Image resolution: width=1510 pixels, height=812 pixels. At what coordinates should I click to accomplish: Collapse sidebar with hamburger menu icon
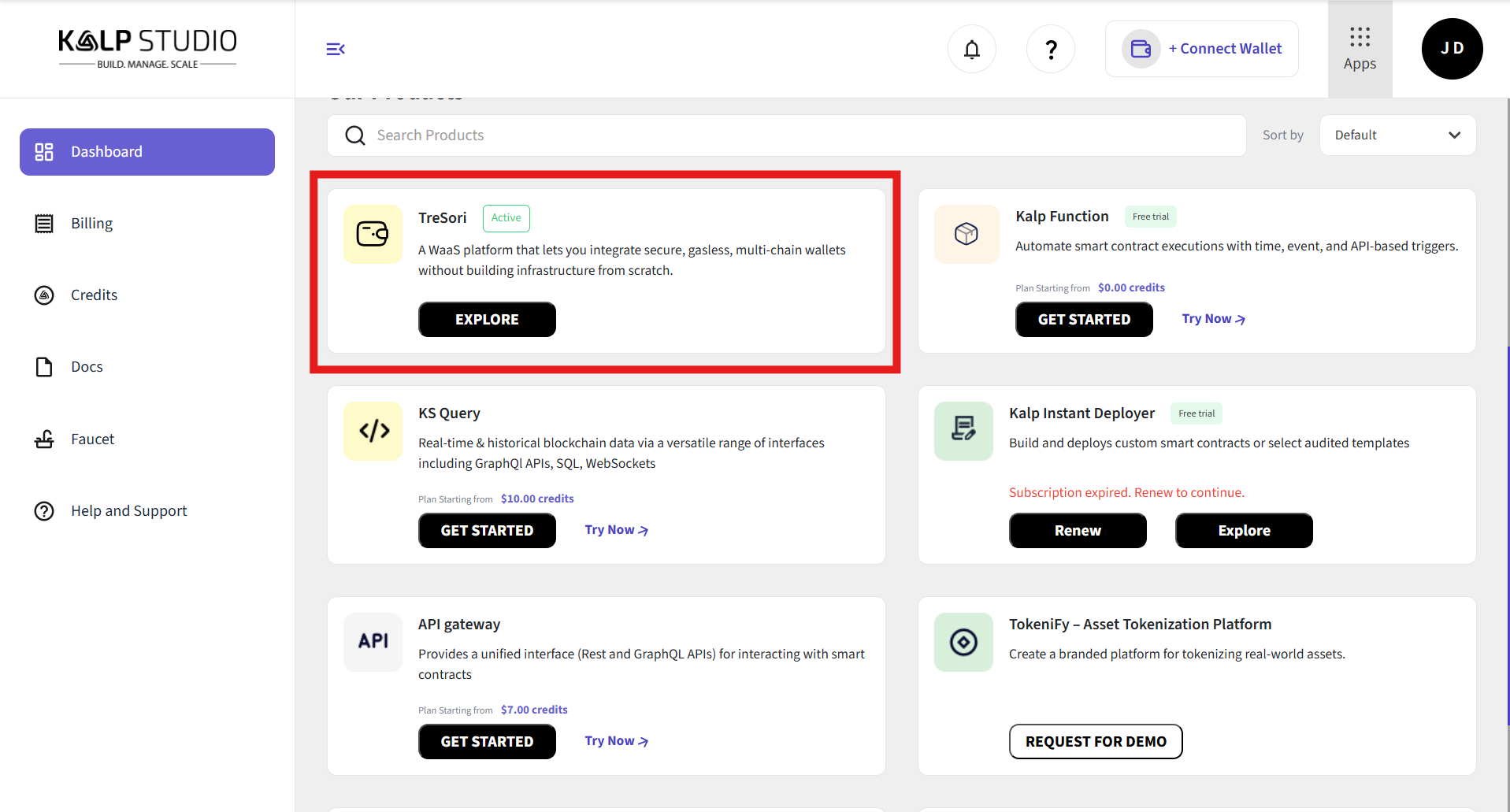click(x=336, y=49)
